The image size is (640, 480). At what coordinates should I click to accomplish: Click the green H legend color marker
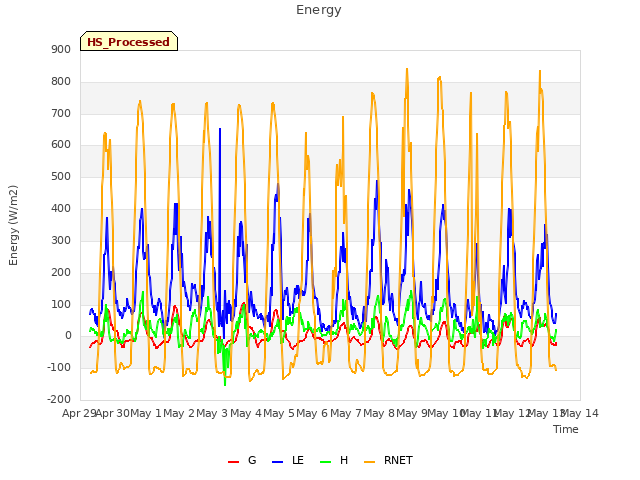point(326,462)
